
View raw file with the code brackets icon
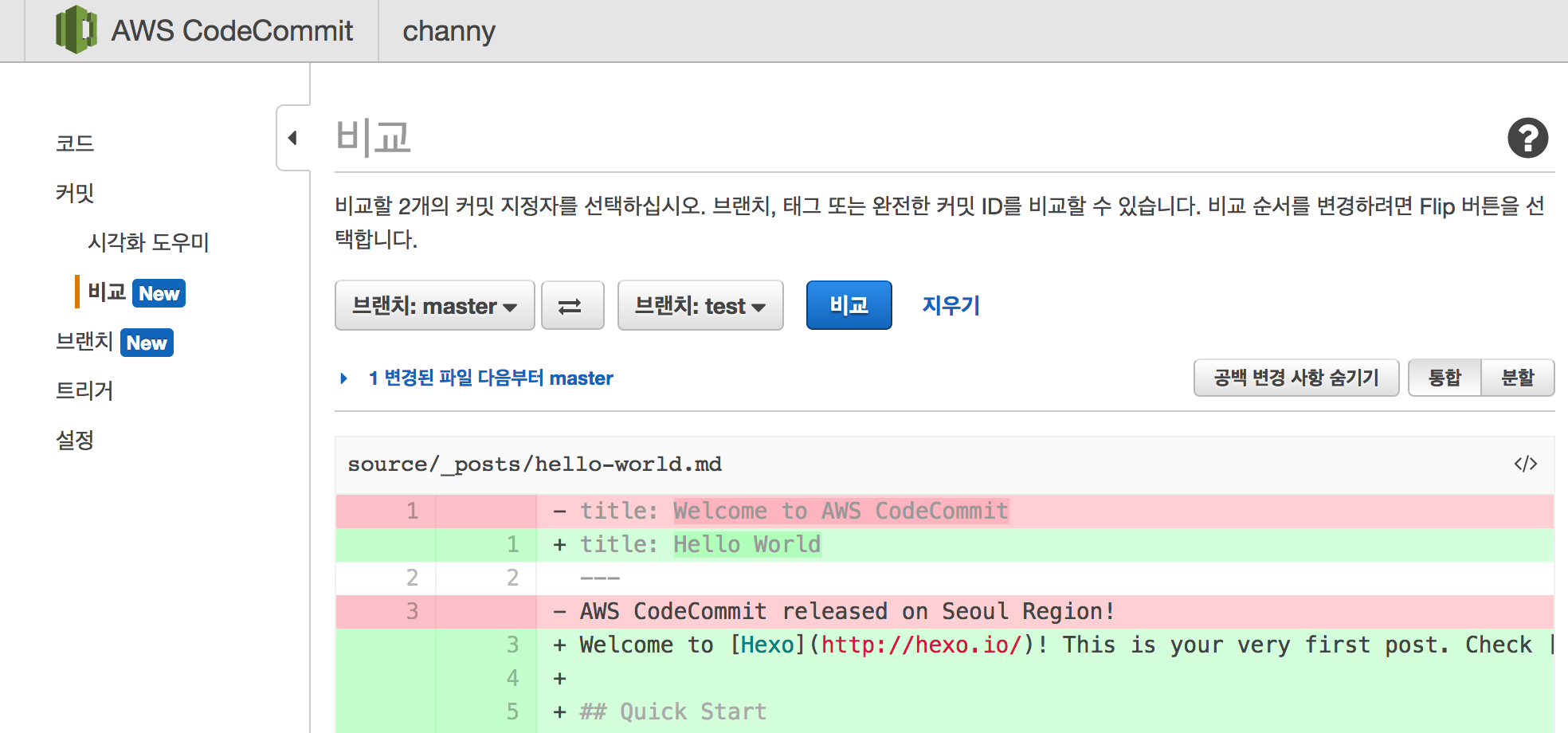coord(1525,464)
